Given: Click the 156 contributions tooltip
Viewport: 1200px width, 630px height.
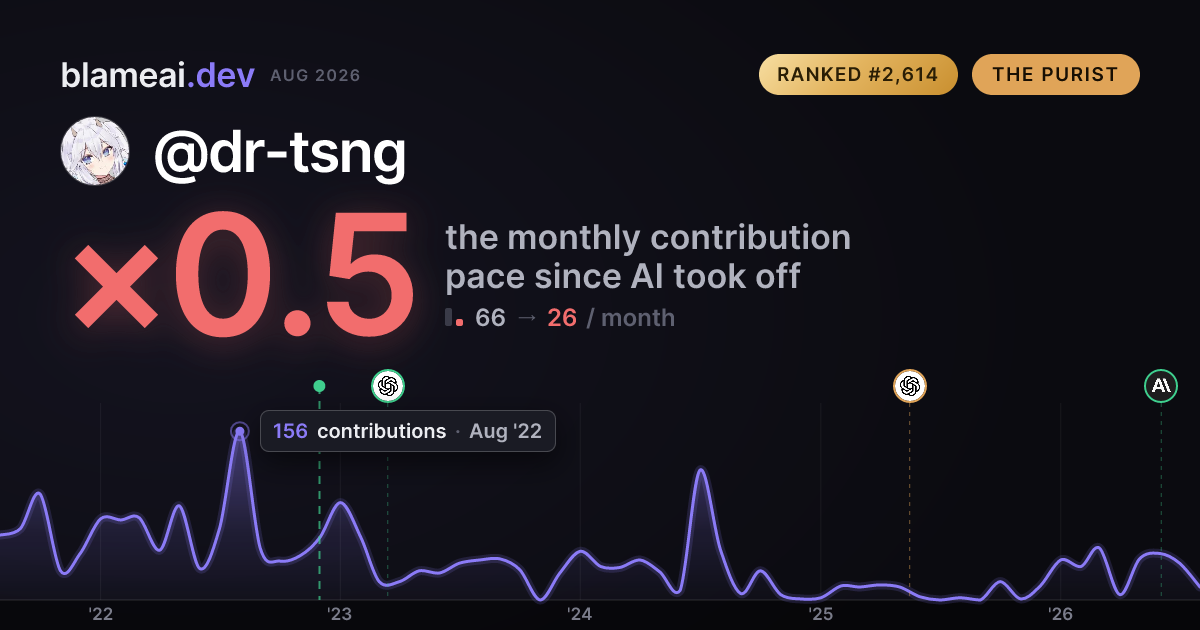Looking at the screenshot, I should point(408,431).
